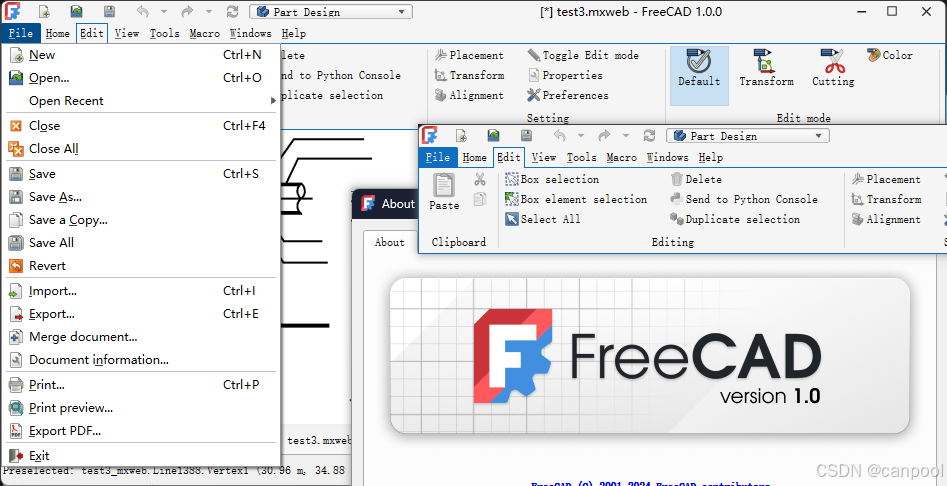Choose Merge document... menu entry
This screenshot has height=486, width=947.
pos(141,337)
